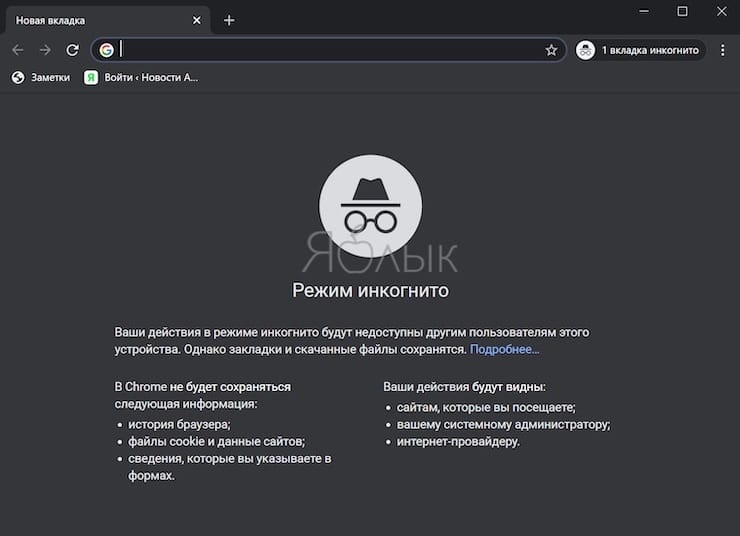Click the large incognito hat-and-glasses logo

coord(370,206)
